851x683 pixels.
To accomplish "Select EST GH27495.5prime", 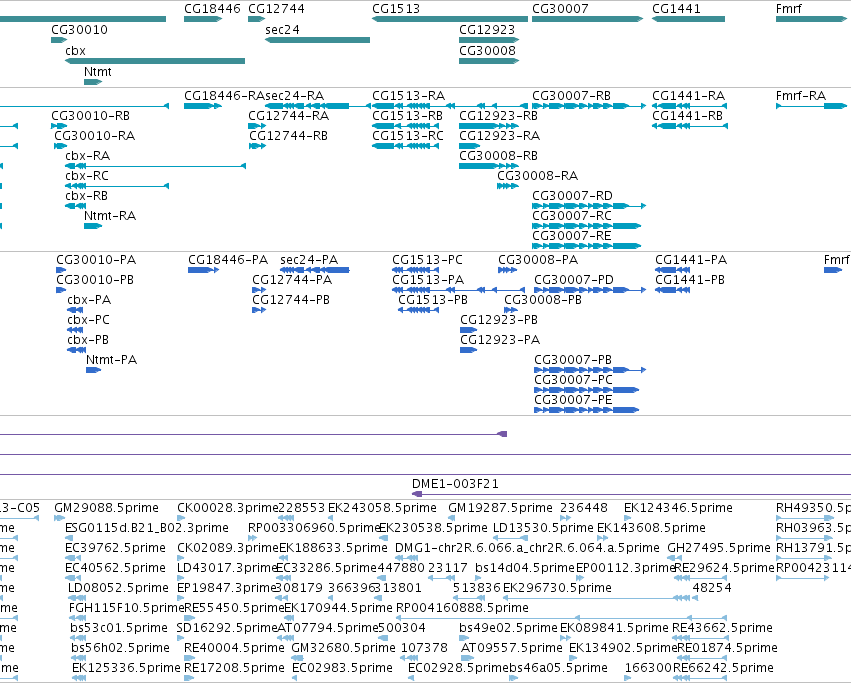I will click(x=719, y=548).
